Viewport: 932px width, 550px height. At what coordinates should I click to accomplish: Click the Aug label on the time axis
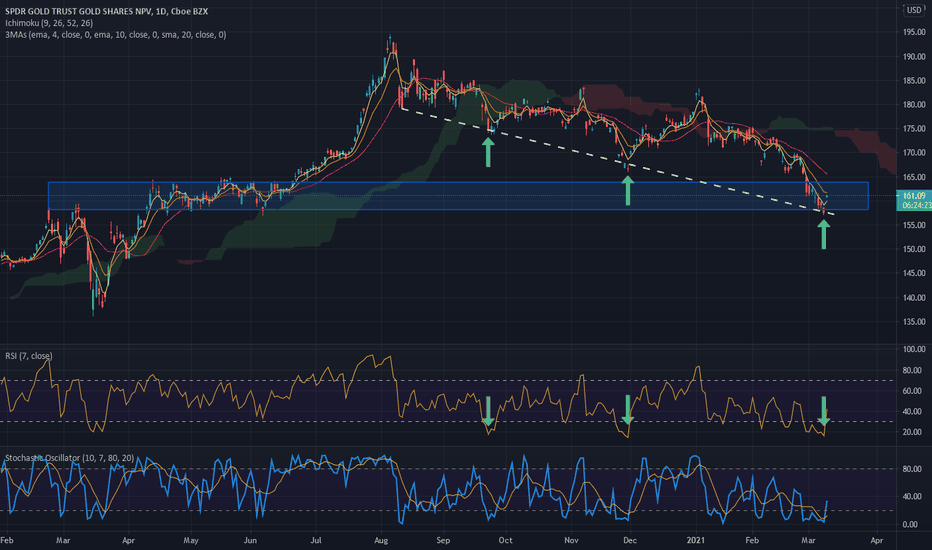tap(381, 540)
